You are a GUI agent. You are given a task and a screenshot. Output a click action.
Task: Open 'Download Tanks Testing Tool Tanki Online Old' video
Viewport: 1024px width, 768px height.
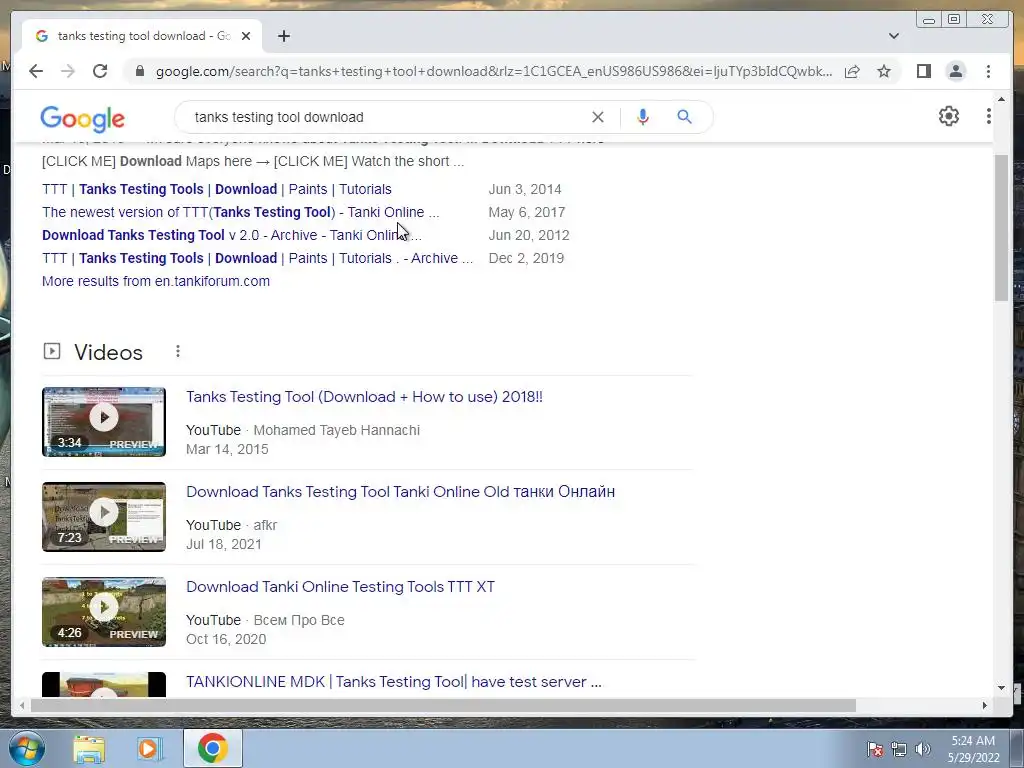tap(400, 492)
